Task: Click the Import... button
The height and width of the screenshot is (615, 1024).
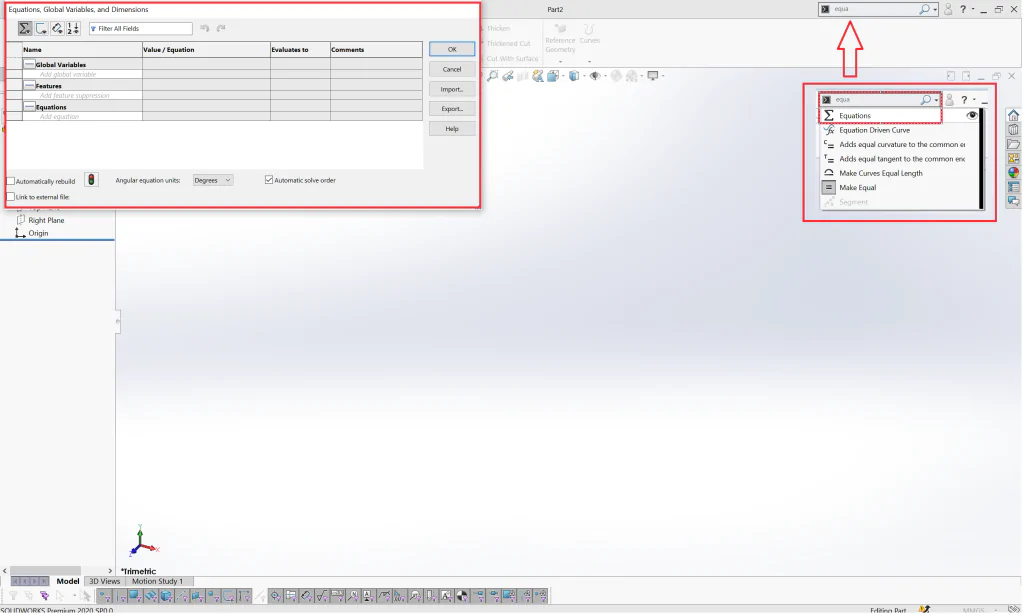Action: (x=452, y=89)
